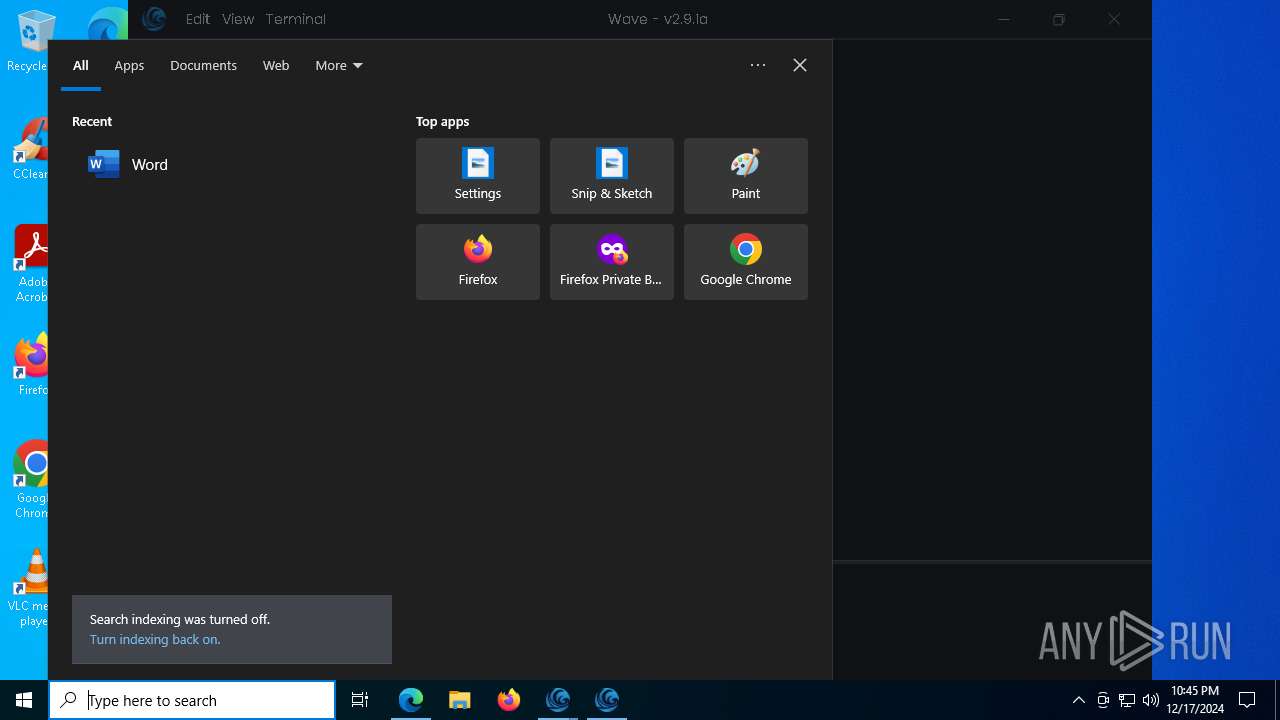Image resolution: width=1280 pixels, height=720 pixels.
Task: Close the search panel
Action: (800, 65)
